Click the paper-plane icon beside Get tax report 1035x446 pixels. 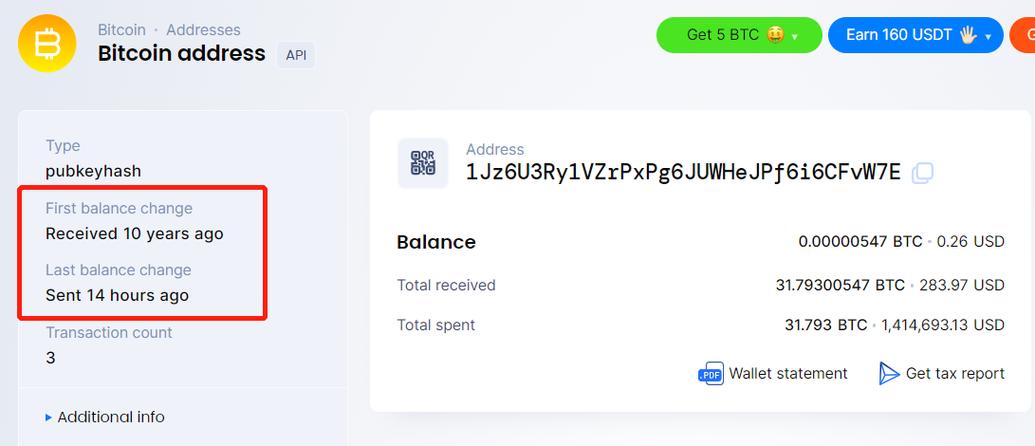889,374
